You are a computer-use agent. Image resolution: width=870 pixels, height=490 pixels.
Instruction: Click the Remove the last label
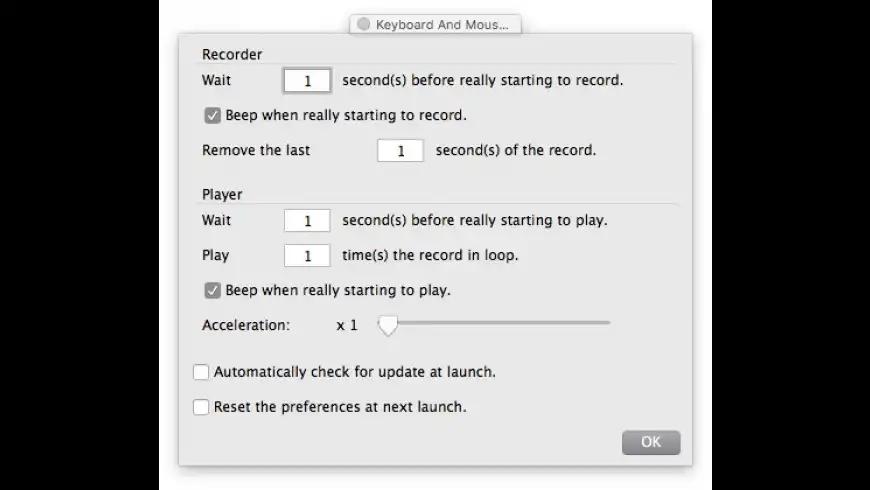pos(256,151)
